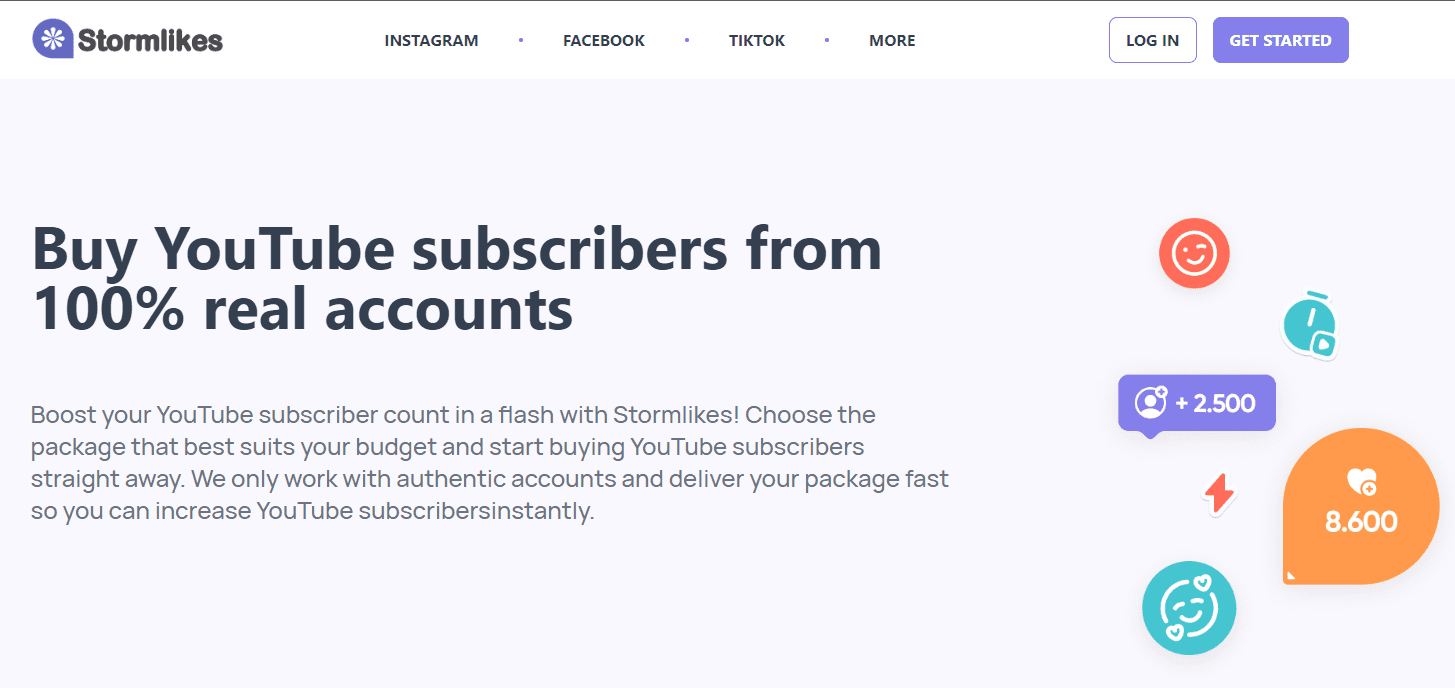
Task: Navigate to the TIKTOK page
Action: (x=757, y=40)
